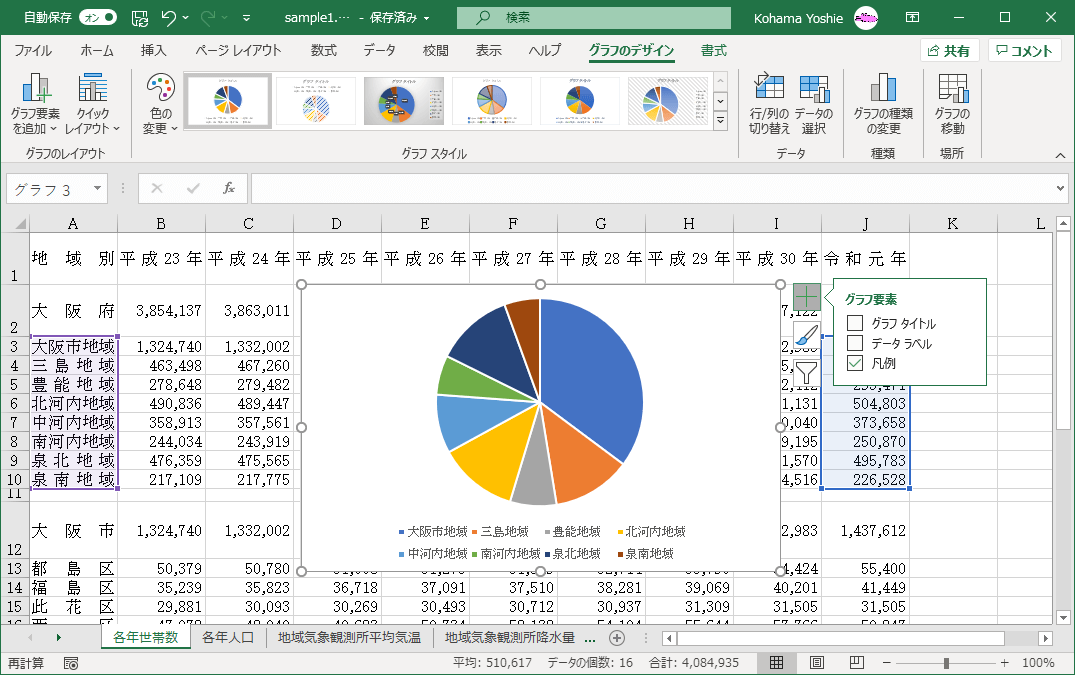This screenshot has width=1075, height=675.
Task: Open the データ ribbon tab
Action: (x=379, y=50)
